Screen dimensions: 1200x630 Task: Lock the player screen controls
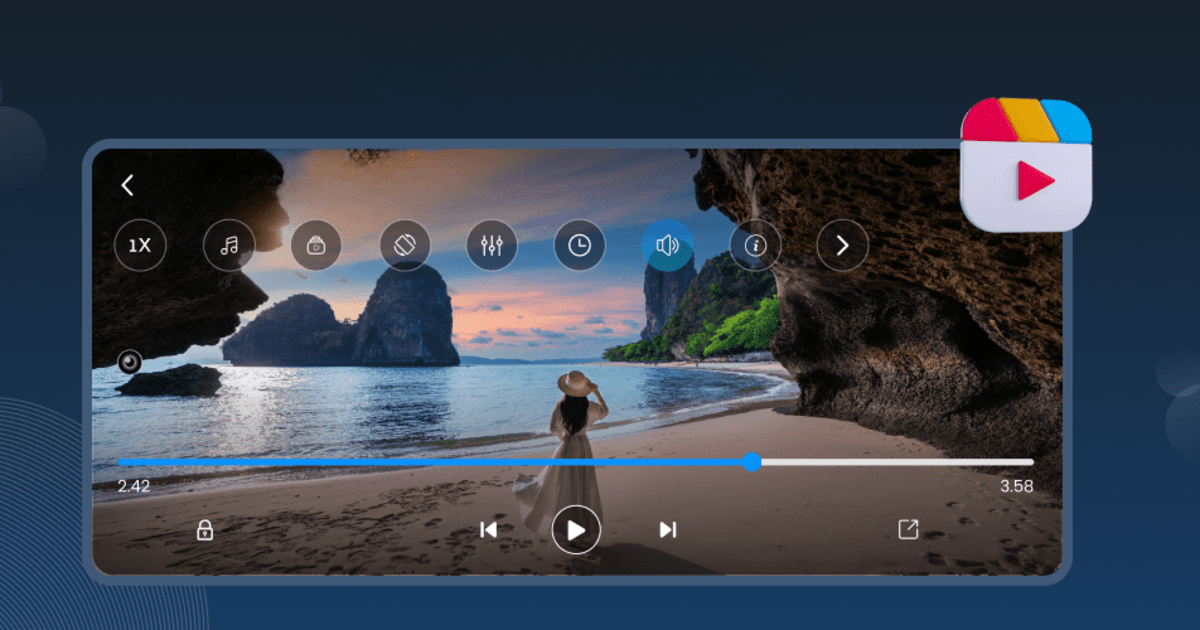[x=205, y=530]
